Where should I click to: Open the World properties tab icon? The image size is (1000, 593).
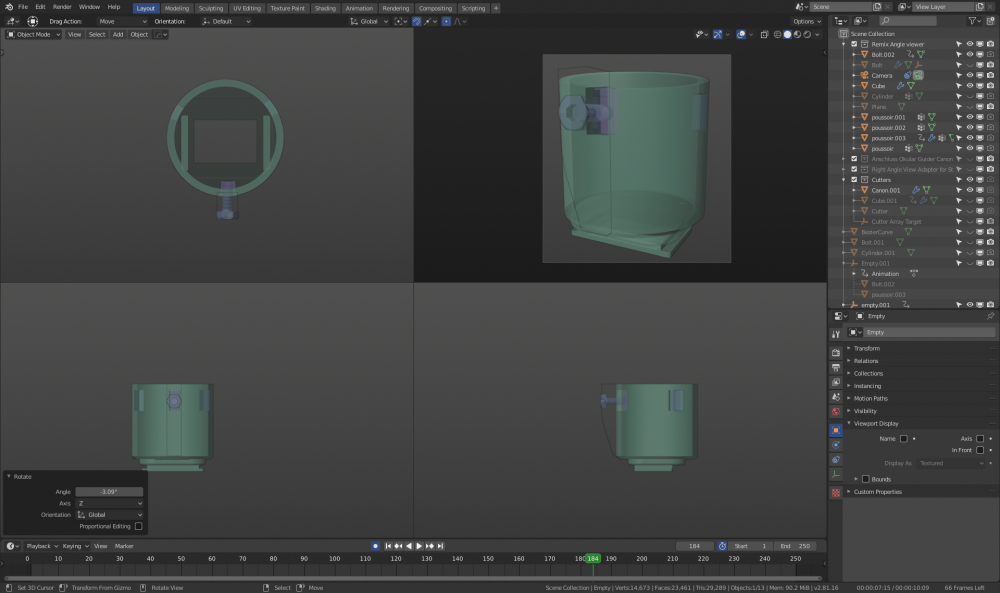pos(836,411)
